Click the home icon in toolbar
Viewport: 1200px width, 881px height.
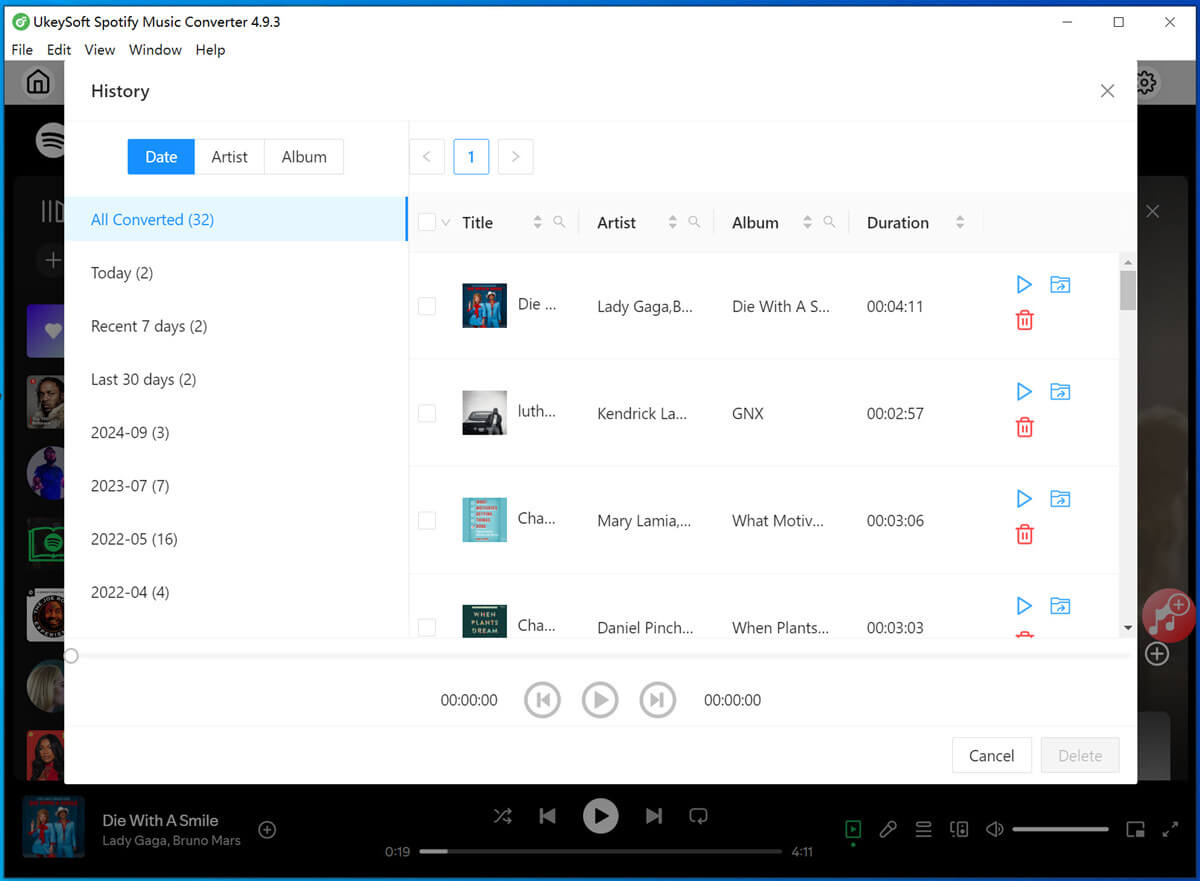pyautogui.click(x=38, y=82)
